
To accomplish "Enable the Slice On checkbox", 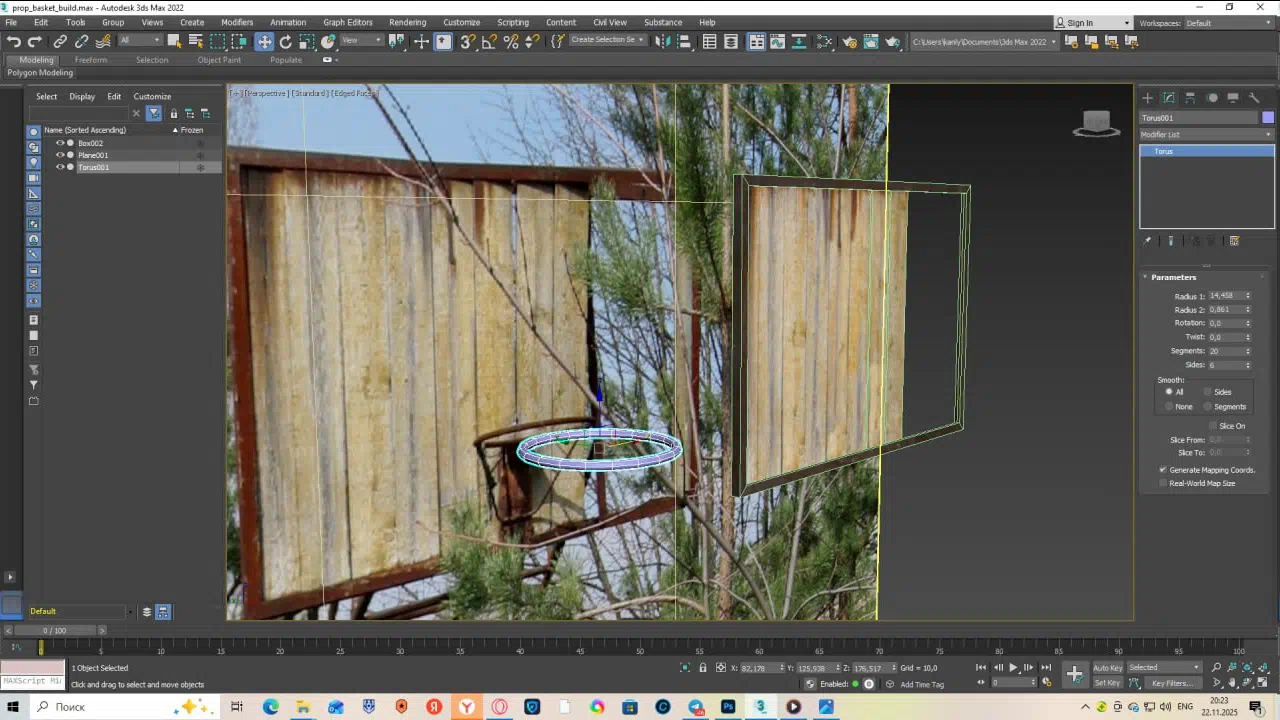I will (x=1212, y=426).
